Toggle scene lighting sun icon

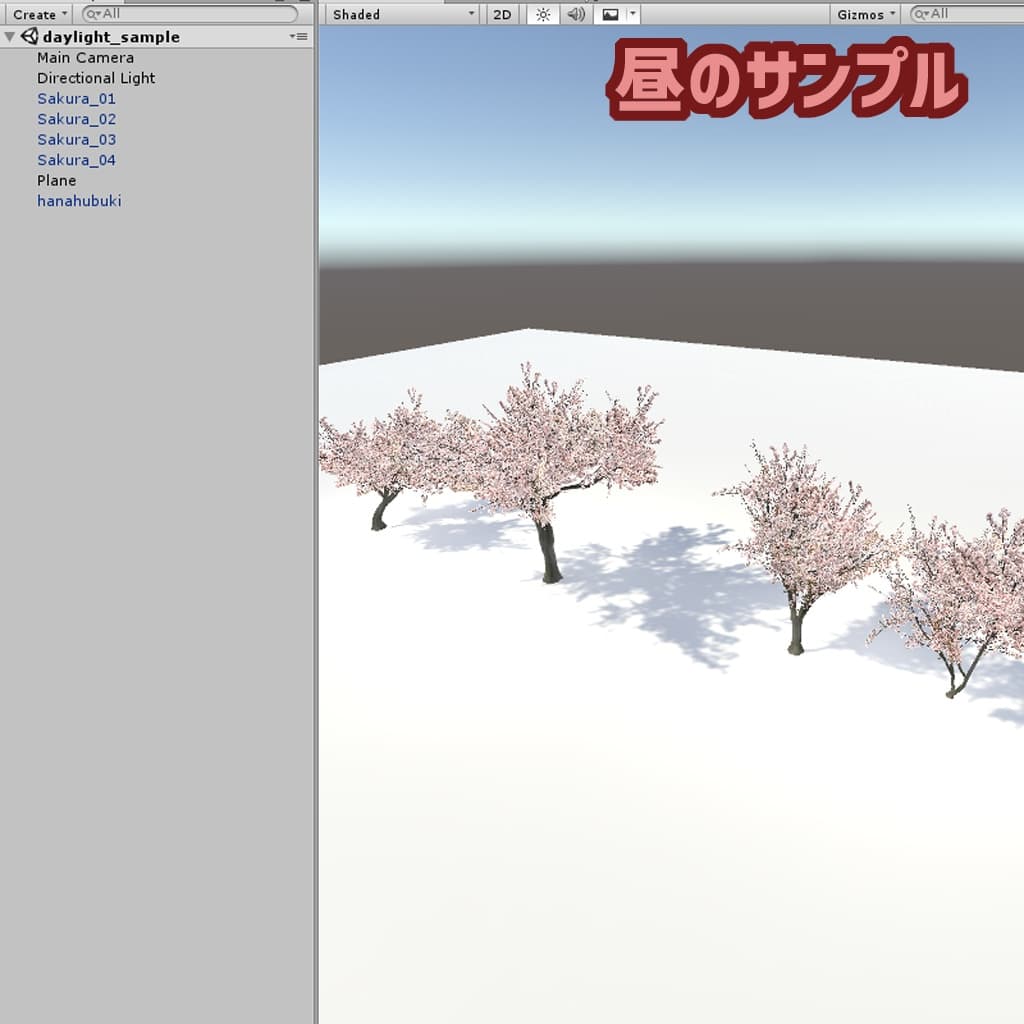(x=543, y=15)
